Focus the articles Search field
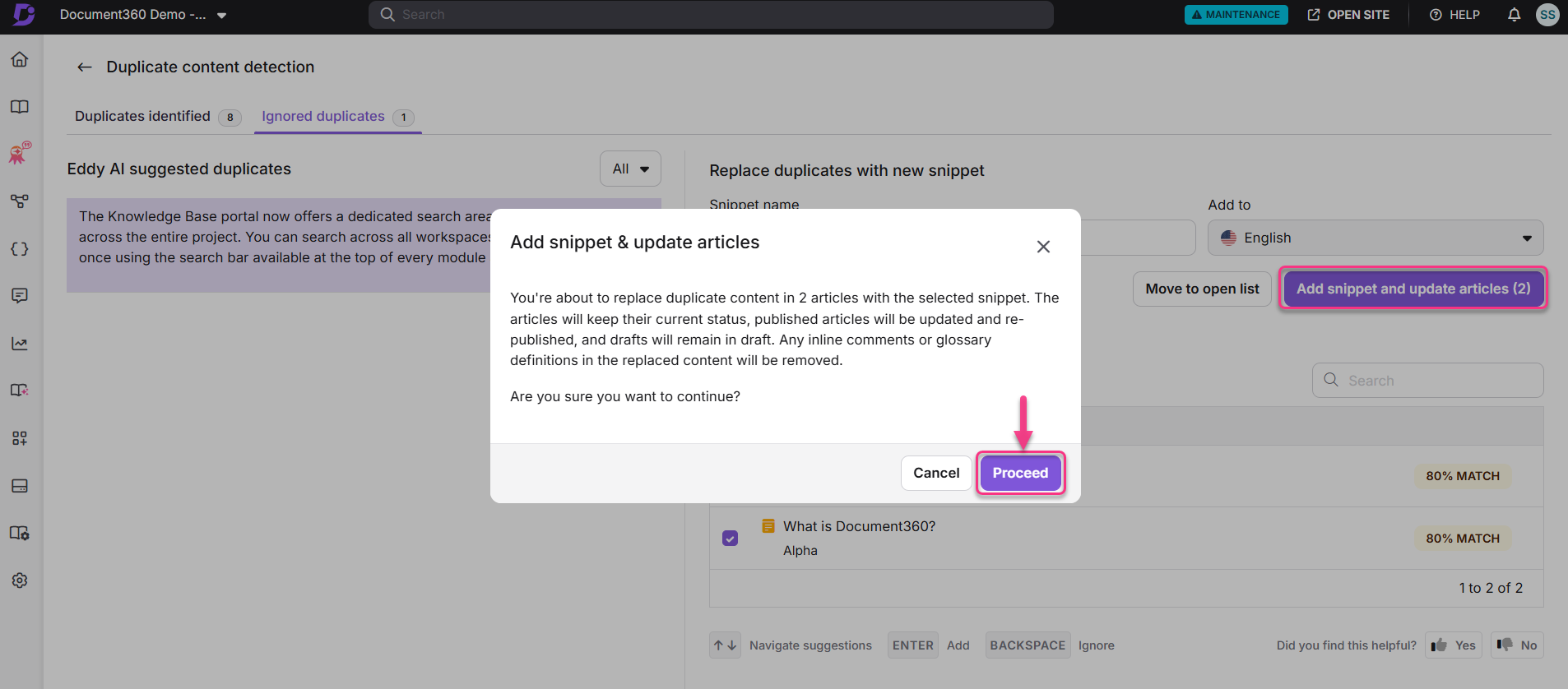This screenshot has width=1568, height=689. (x=1427, y=381)
